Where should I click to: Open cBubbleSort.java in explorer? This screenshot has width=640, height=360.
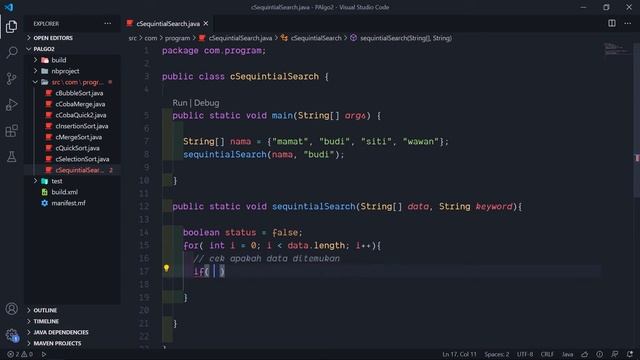[72, 93]
